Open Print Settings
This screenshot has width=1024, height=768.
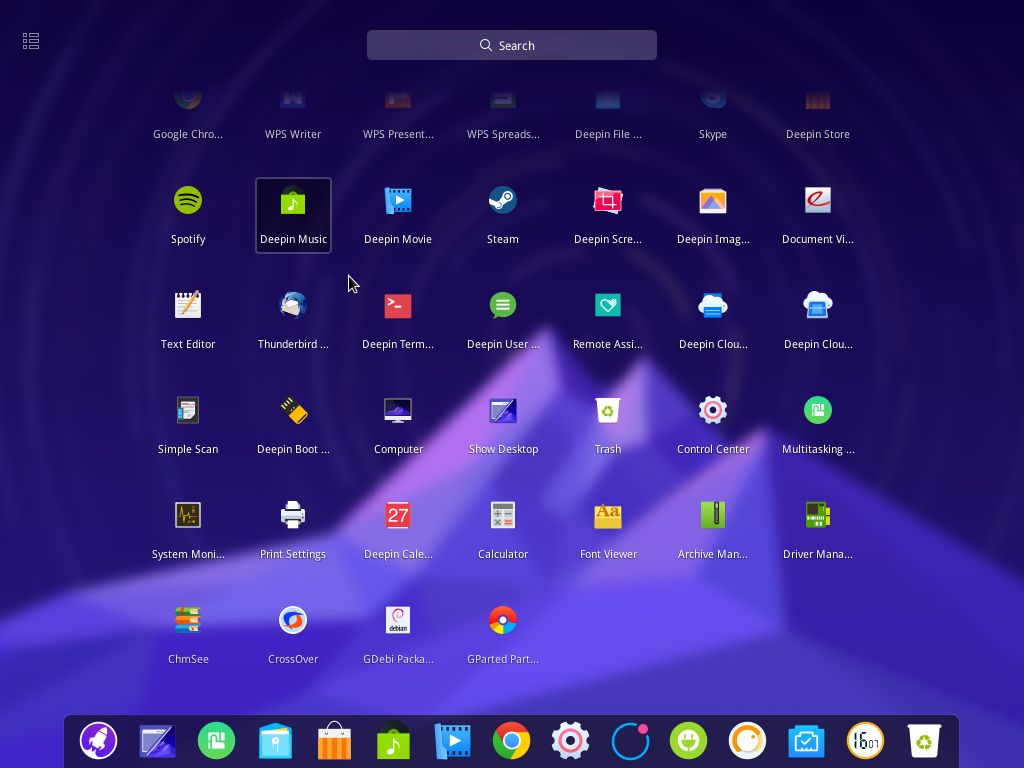293,515
